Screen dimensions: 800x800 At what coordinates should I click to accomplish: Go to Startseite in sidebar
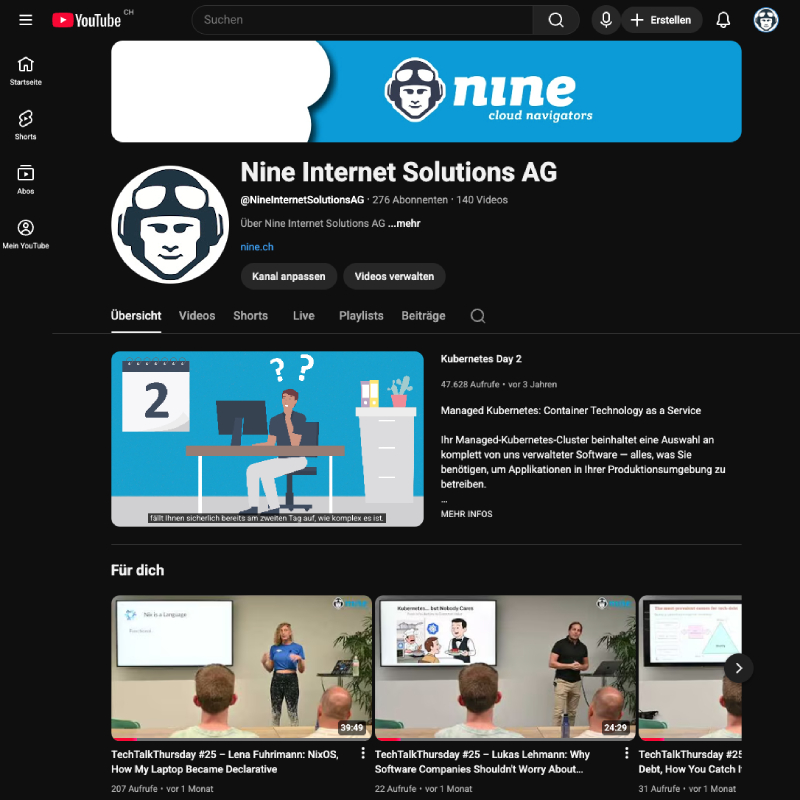coord(26,71)
